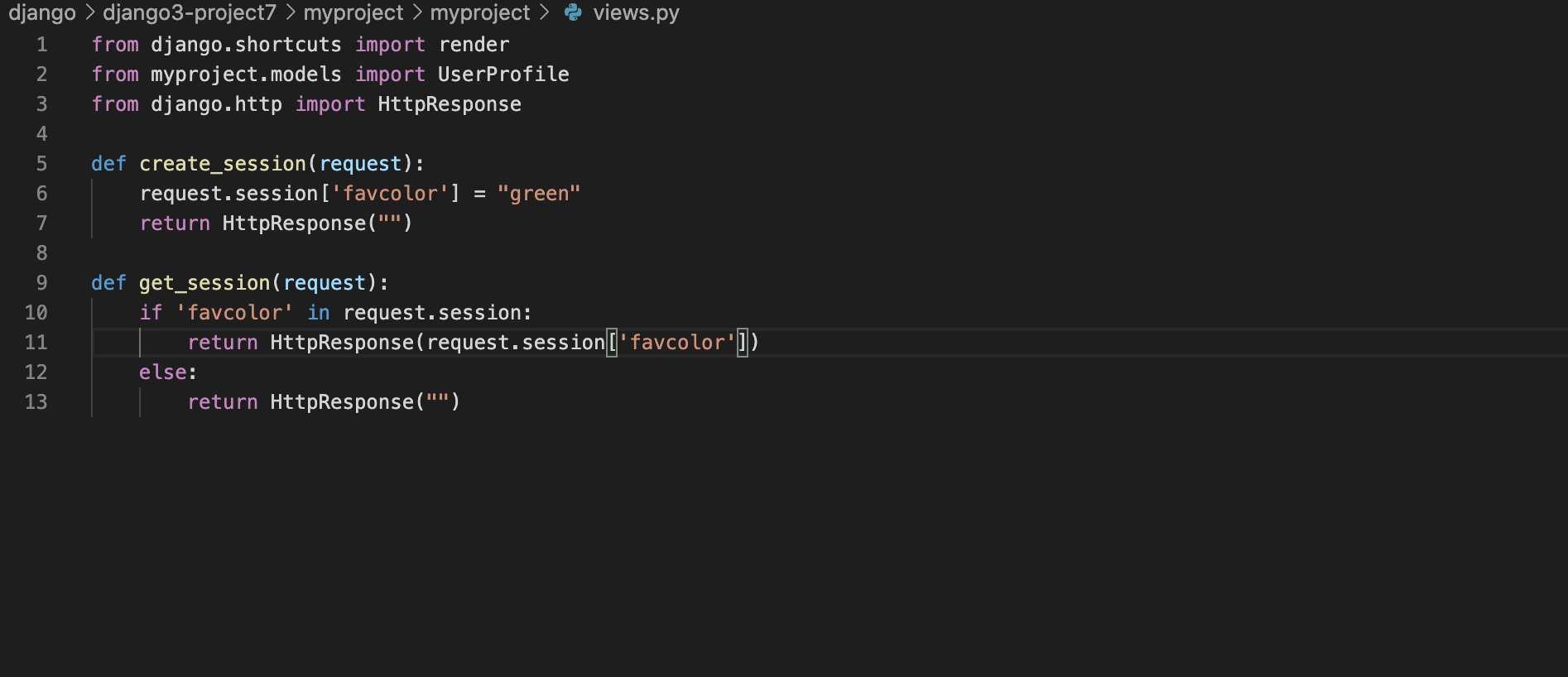This screenshot has width=1568, height=677.
Task: Click UserProfile import name on line 2
Action: click(x=503, y=74)
